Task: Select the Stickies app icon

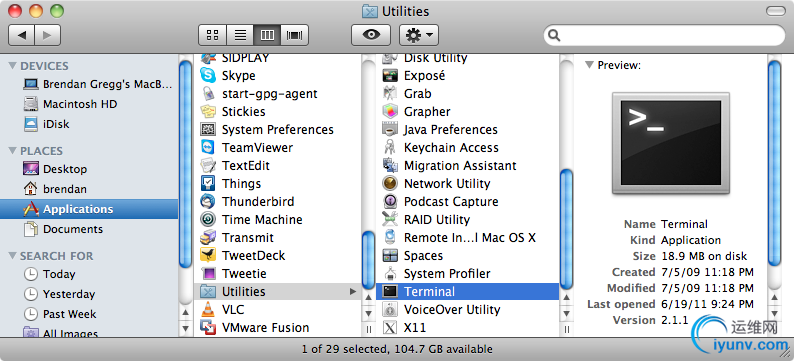Action: pyautogui.click(x=208, y=111)
